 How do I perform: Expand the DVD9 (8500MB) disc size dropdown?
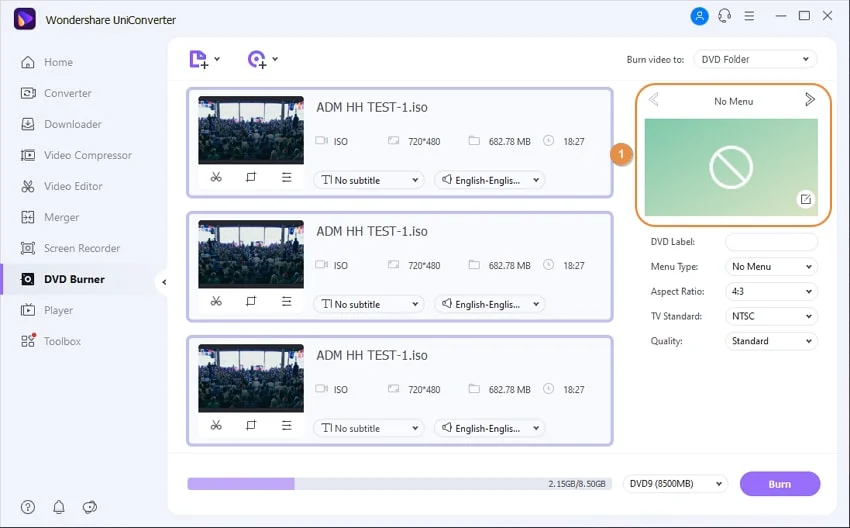(675, 484)
